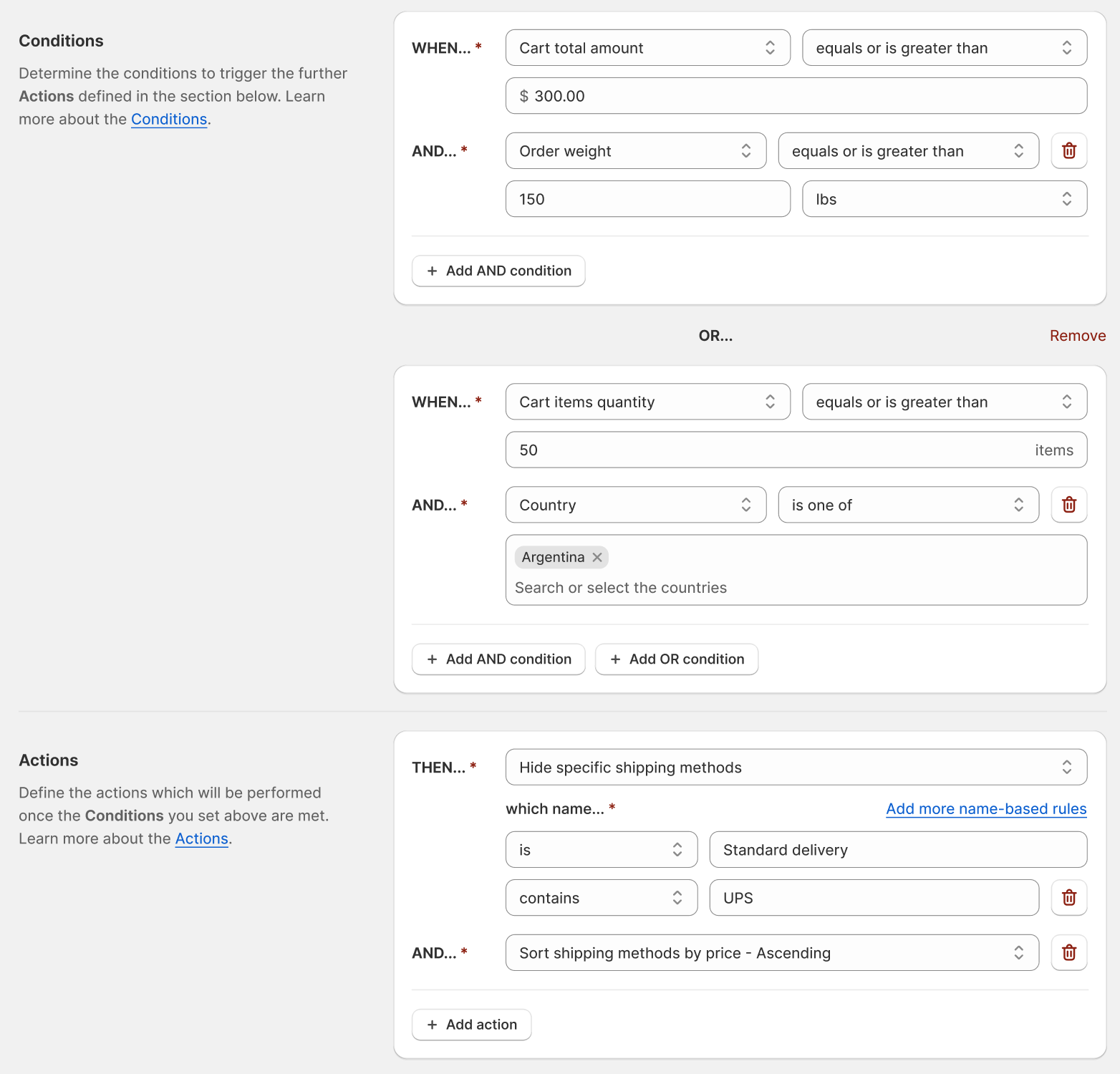1120x1074 pixels.
Task: Click Remove next to the OR separator
Action: (1078, 336)
